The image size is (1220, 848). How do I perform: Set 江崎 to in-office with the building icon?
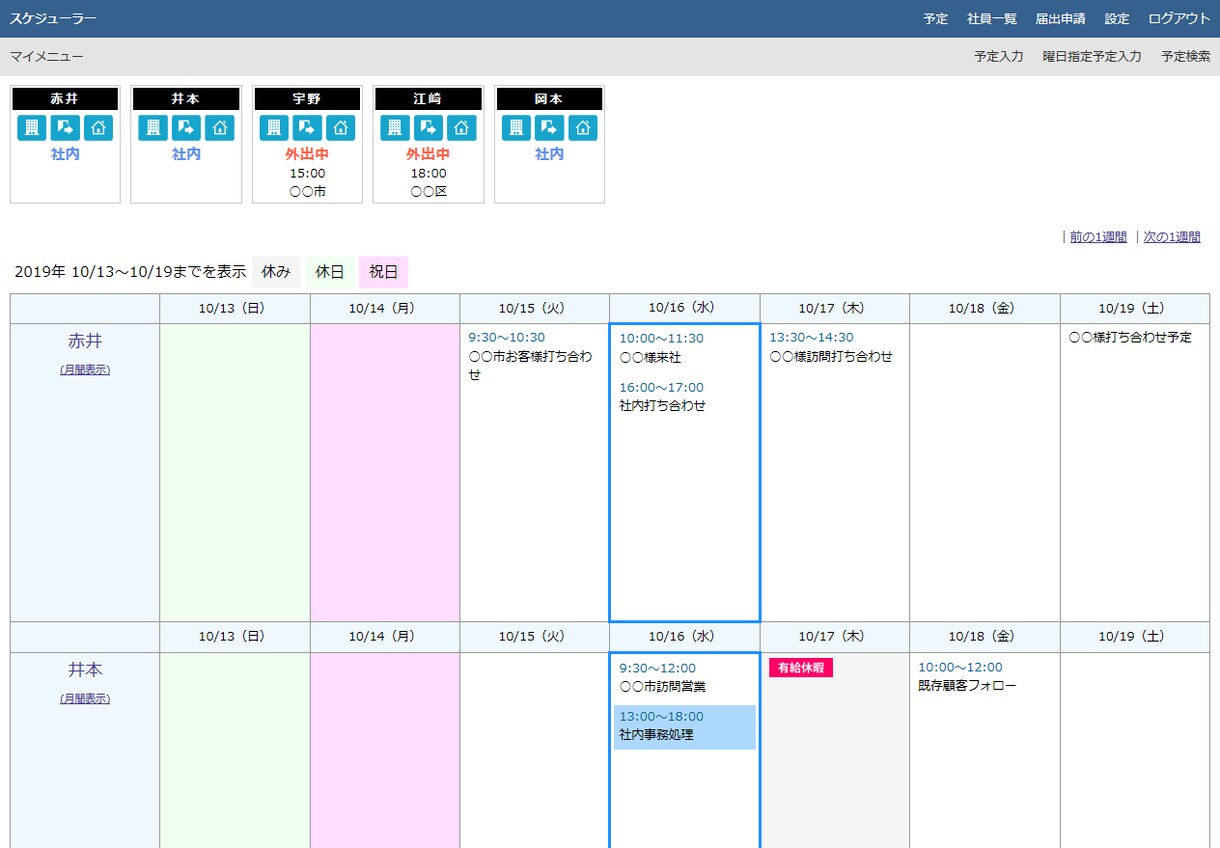tap(395, 128)
